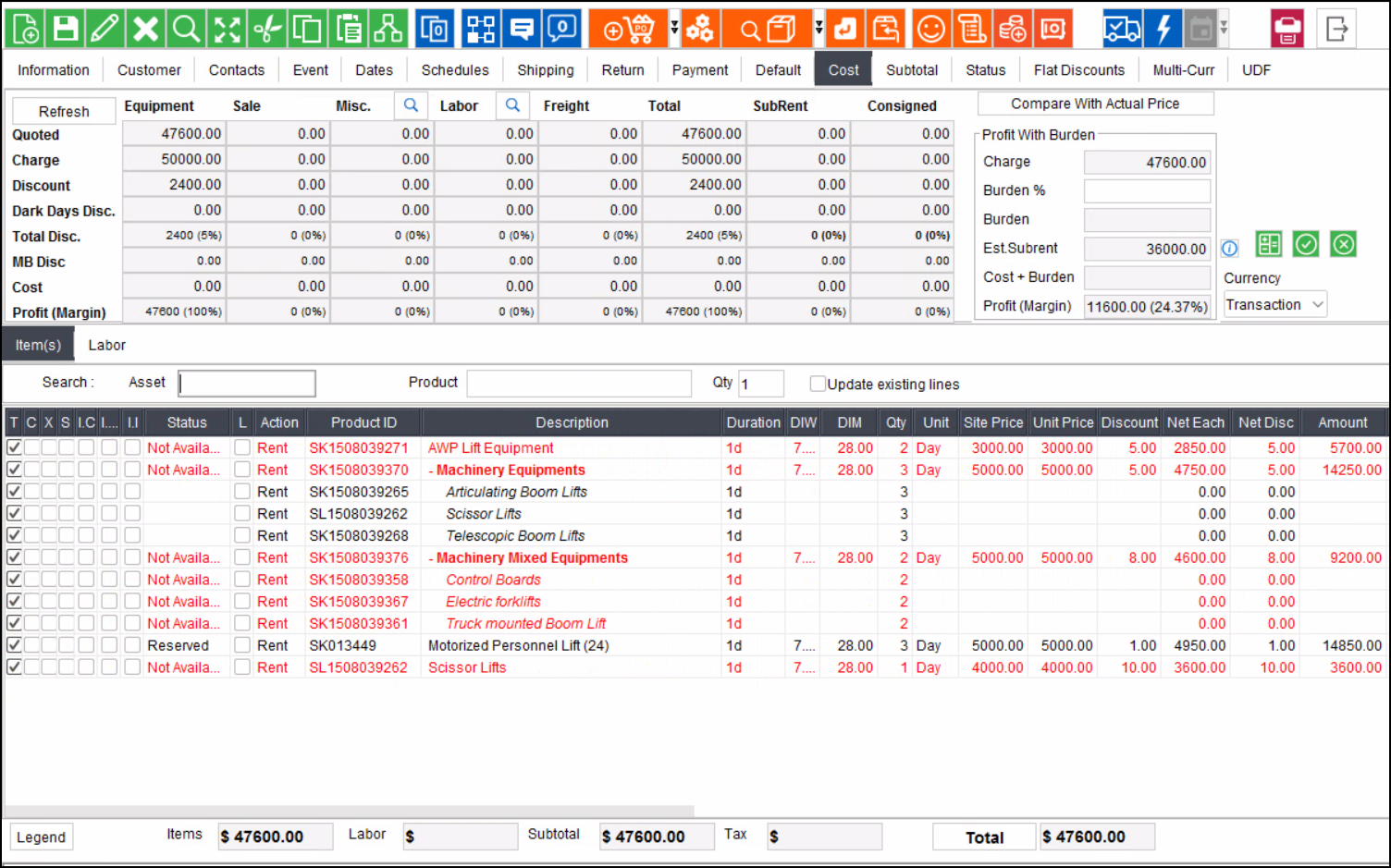Open the Labor sub-tab

pos(106,345)
